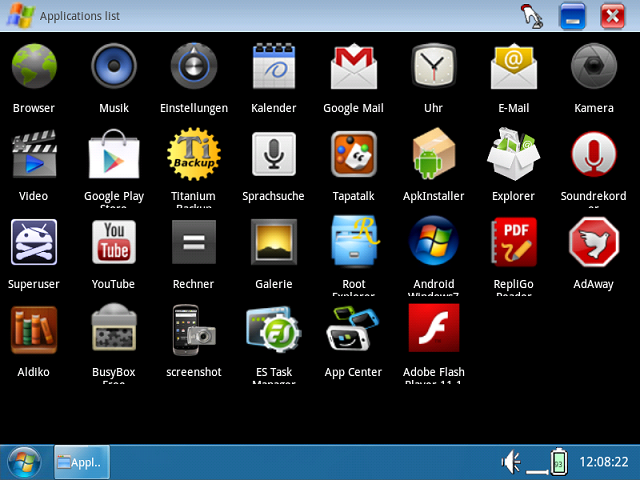Open the Galerie app
The image size is (640, 480).
pyautogui.click(x=274, y=242)
